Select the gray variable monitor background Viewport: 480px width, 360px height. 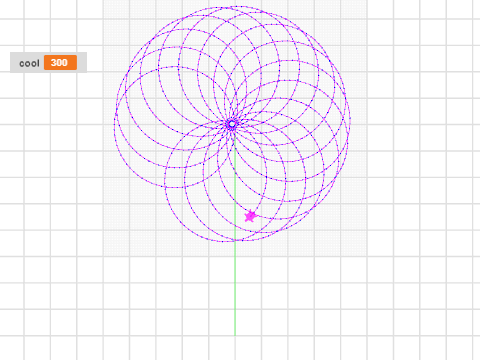coord(48,62)
